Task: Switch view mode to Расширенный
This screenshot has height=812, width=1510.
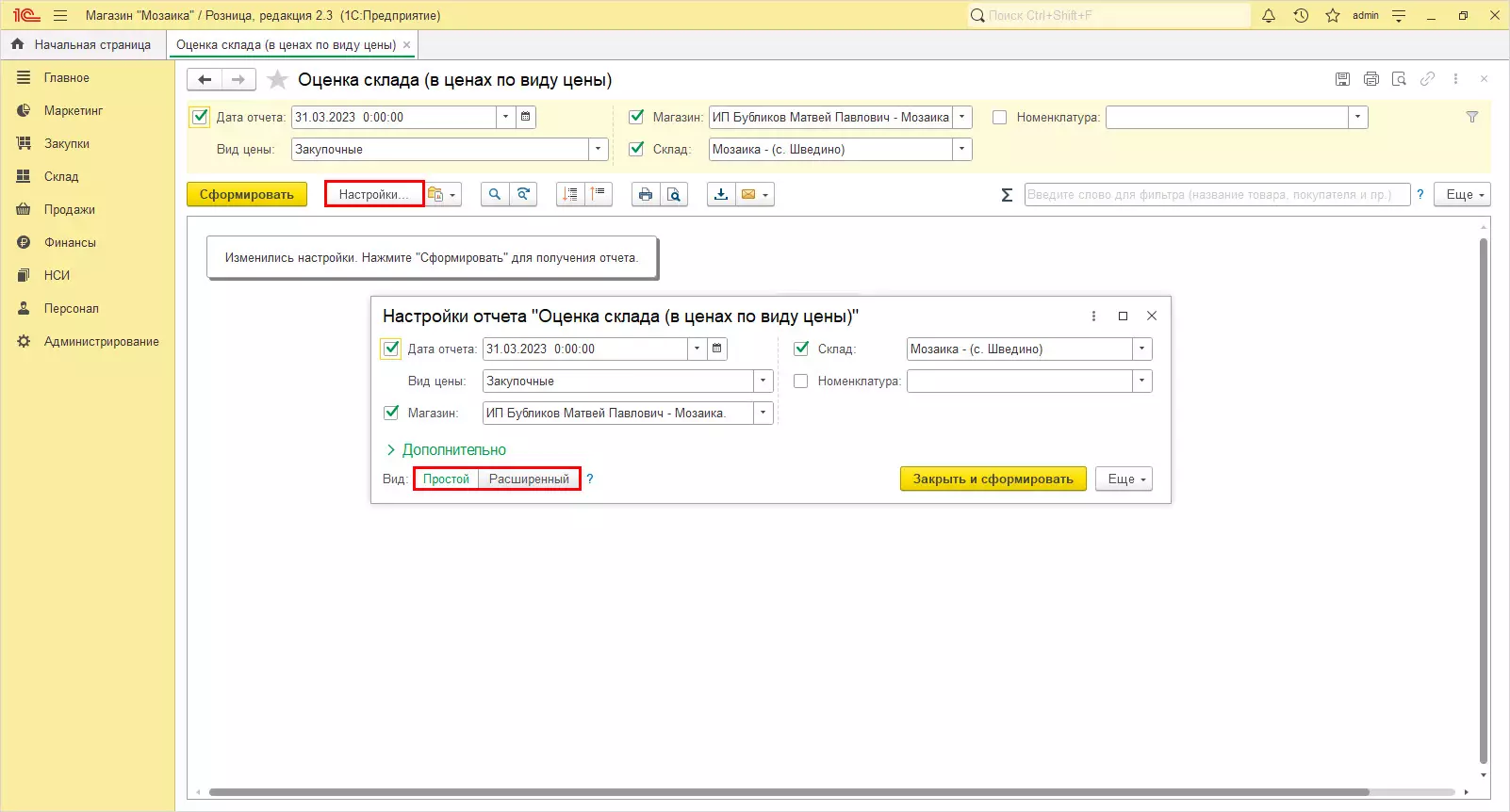Action: (529, 479)
